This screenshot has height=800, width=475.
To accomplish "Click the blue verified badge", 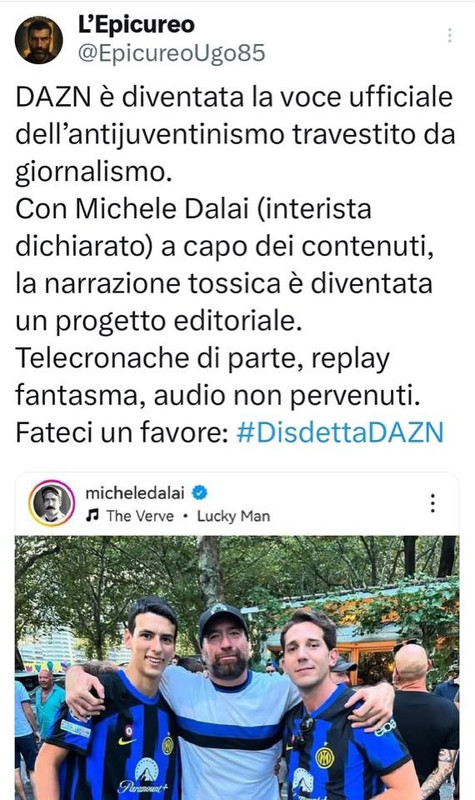I will point(199,493).
